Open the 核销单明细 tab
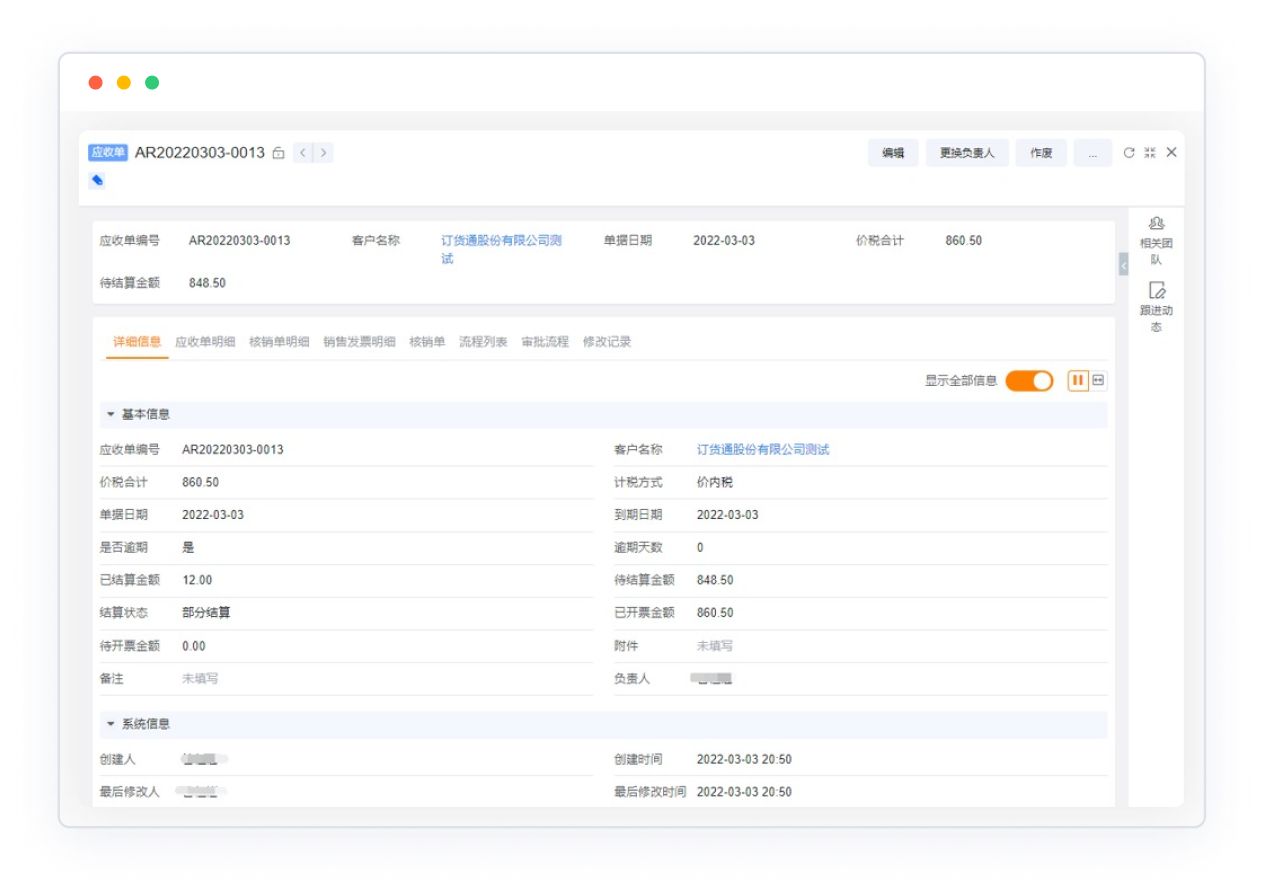 [279, 342]
